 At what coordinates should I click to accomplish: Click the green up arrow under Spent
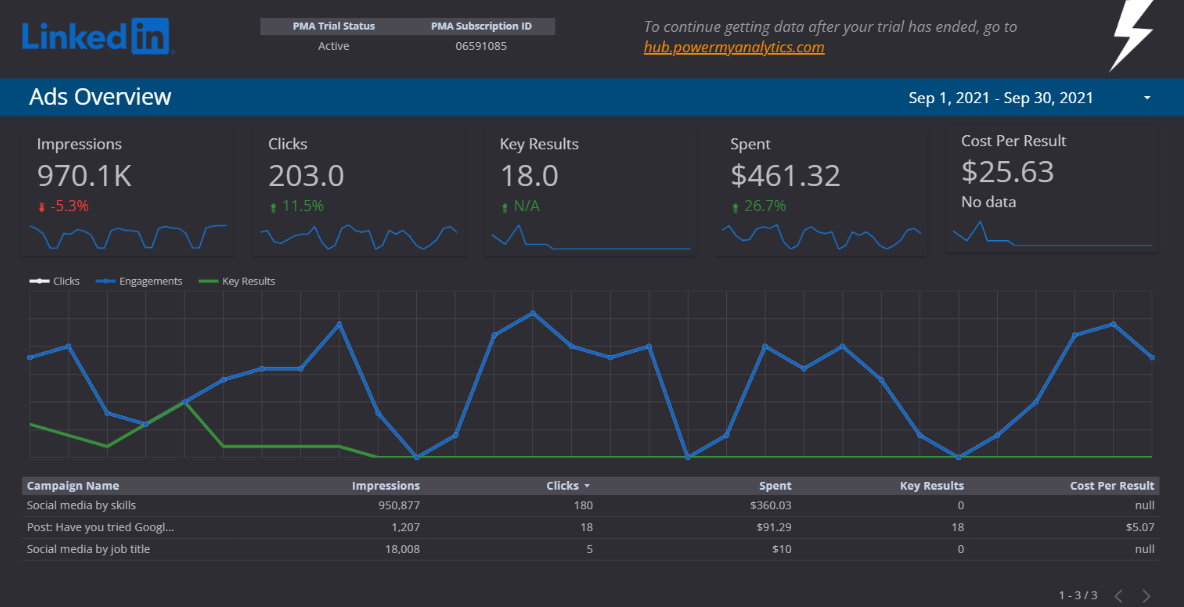(x=735, y=207)
